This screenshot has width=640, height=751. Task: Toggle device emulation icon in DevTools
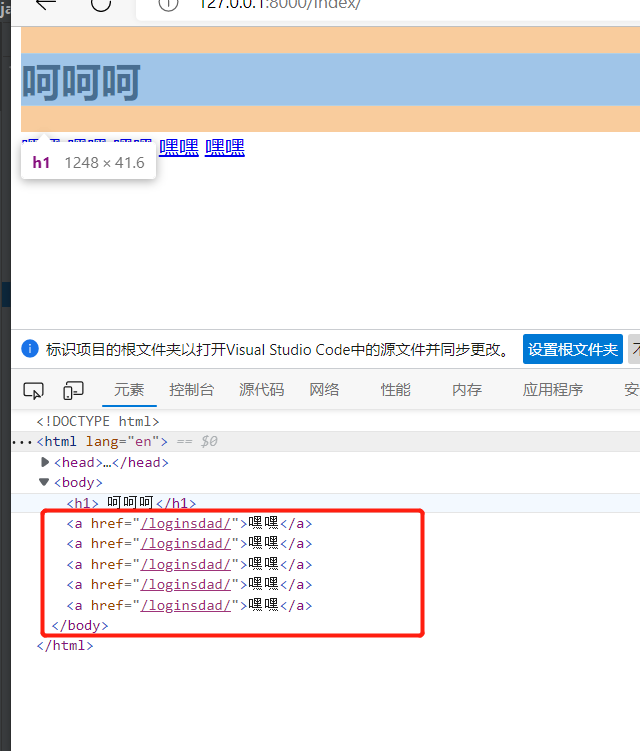point(73,390)
